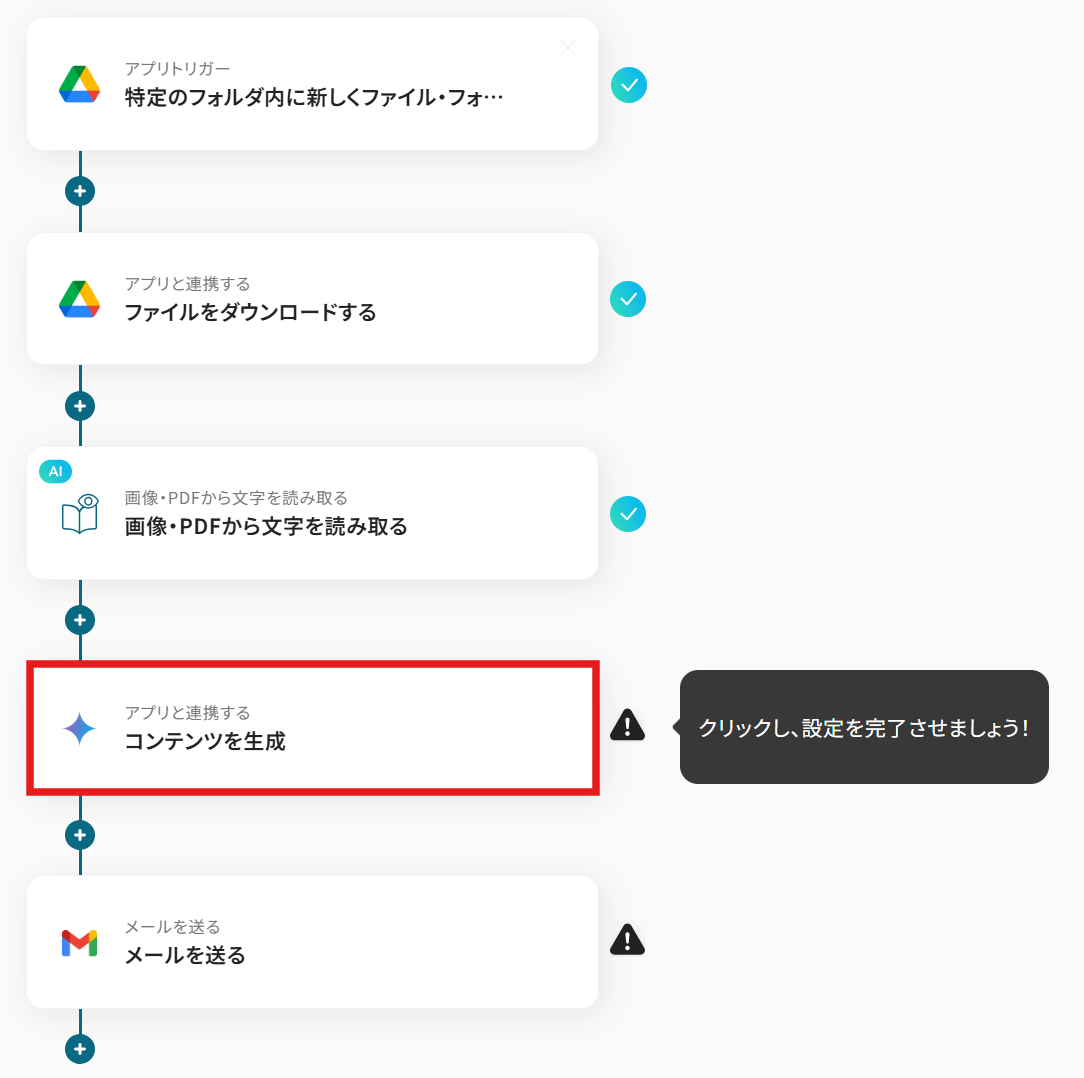Click the AI badge on the OCR card
The image size is (1084, 1078).
coord(55,472)
